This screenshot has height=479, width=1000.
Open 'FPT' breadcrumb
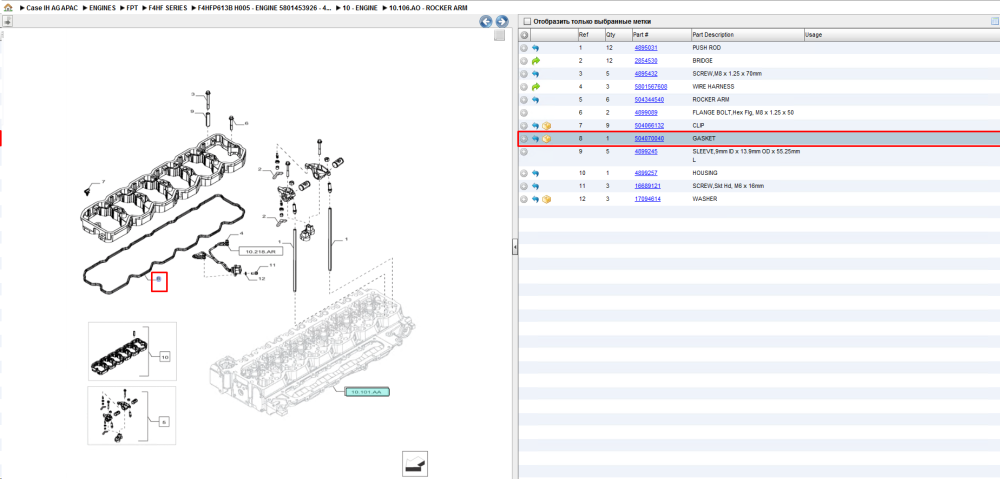(x=132, y=8)
